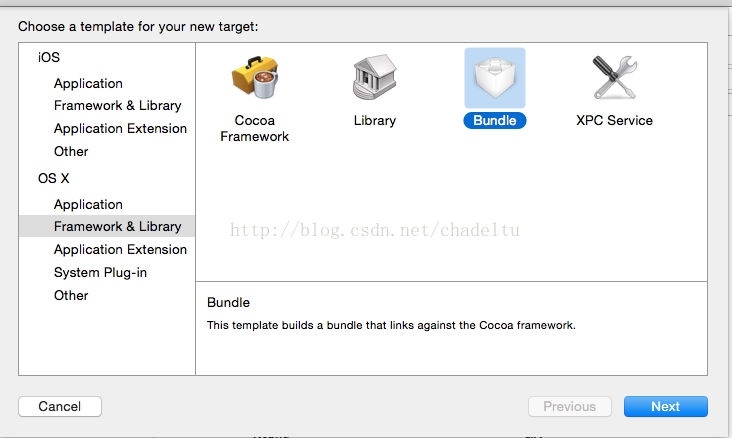Open iOS Application category
Viewport: 732px width, 438px height.
pyautogui.click(x=88, y=84)
